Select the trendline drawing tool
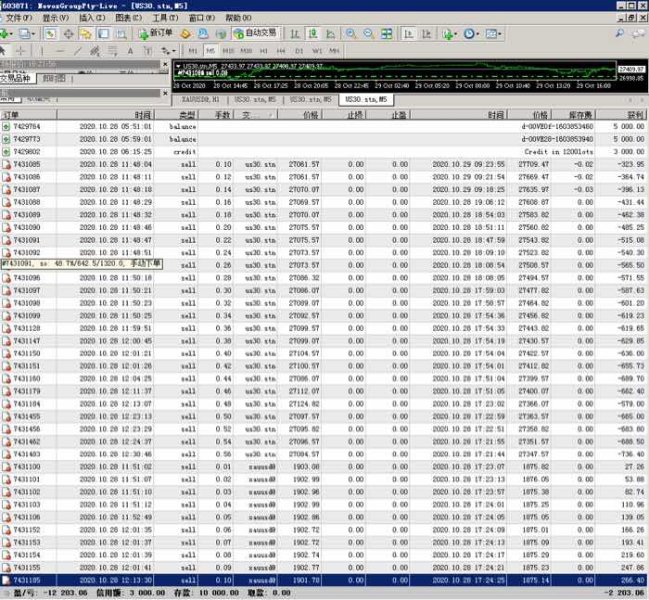The width and height of the screenshot is (649, 600). tap(77, 50)
